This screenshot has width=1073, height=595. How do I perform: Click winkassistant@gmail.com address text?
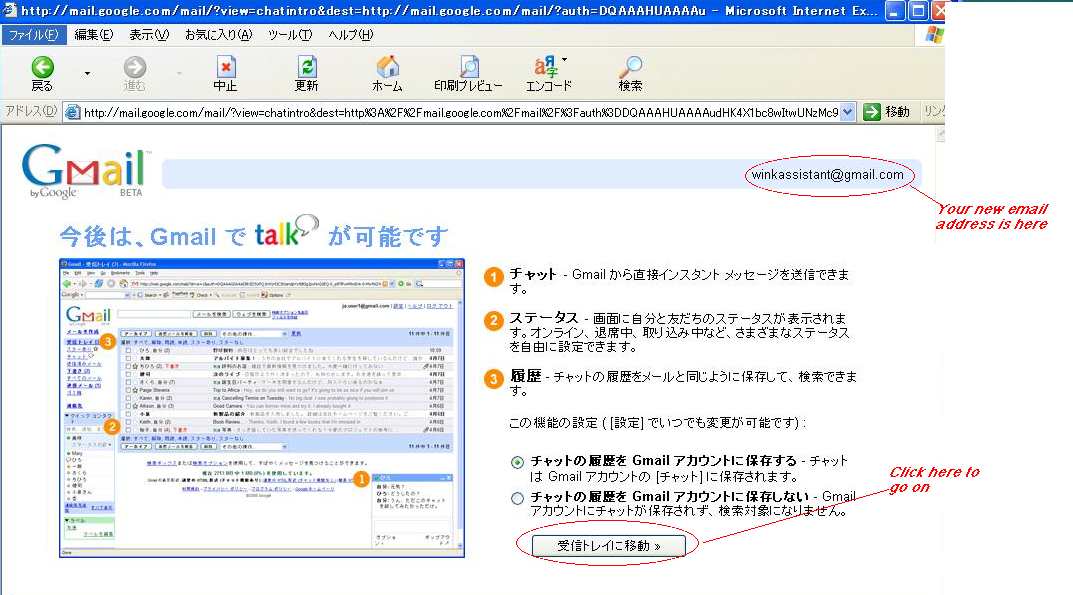pyautogui.click(x=827, y=175)
